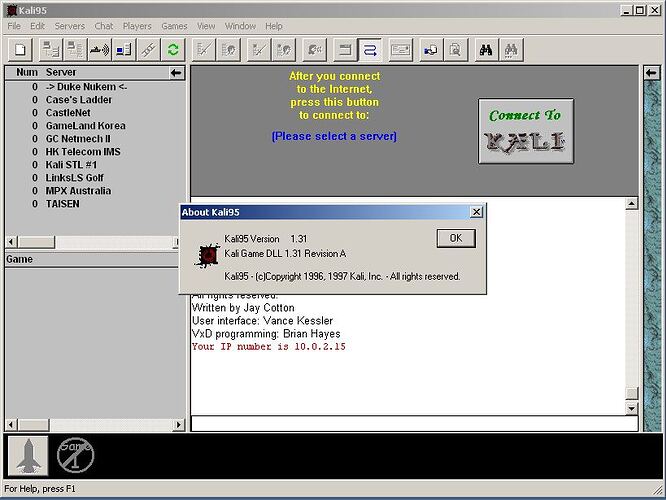Viewport: 666px width, 500px height.
Task: Click the Kali95 title bar application icon
Action: (x=11, y=10)
